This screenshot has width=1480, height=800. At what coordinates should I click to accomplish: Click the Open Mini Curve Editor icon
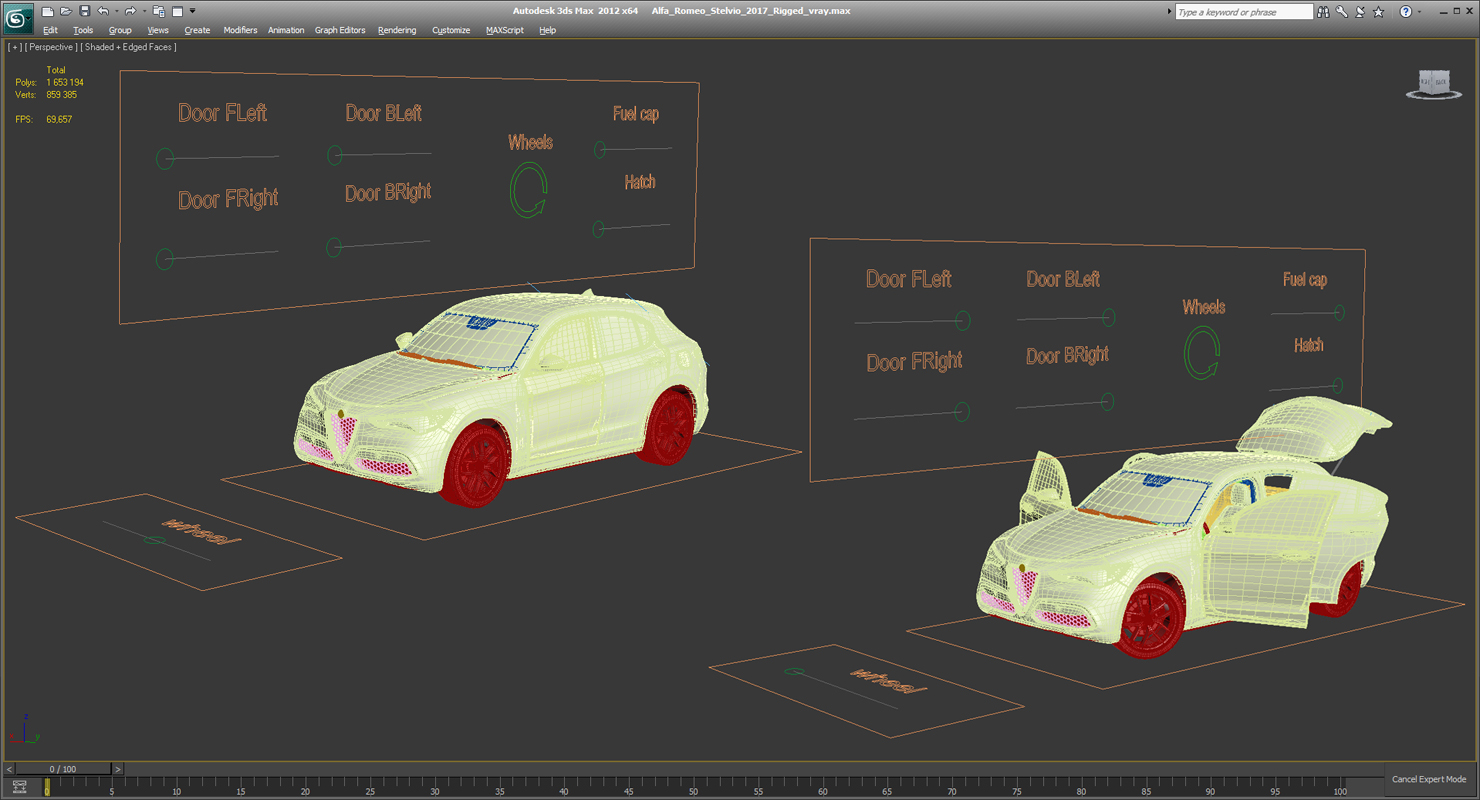(19, 788)
